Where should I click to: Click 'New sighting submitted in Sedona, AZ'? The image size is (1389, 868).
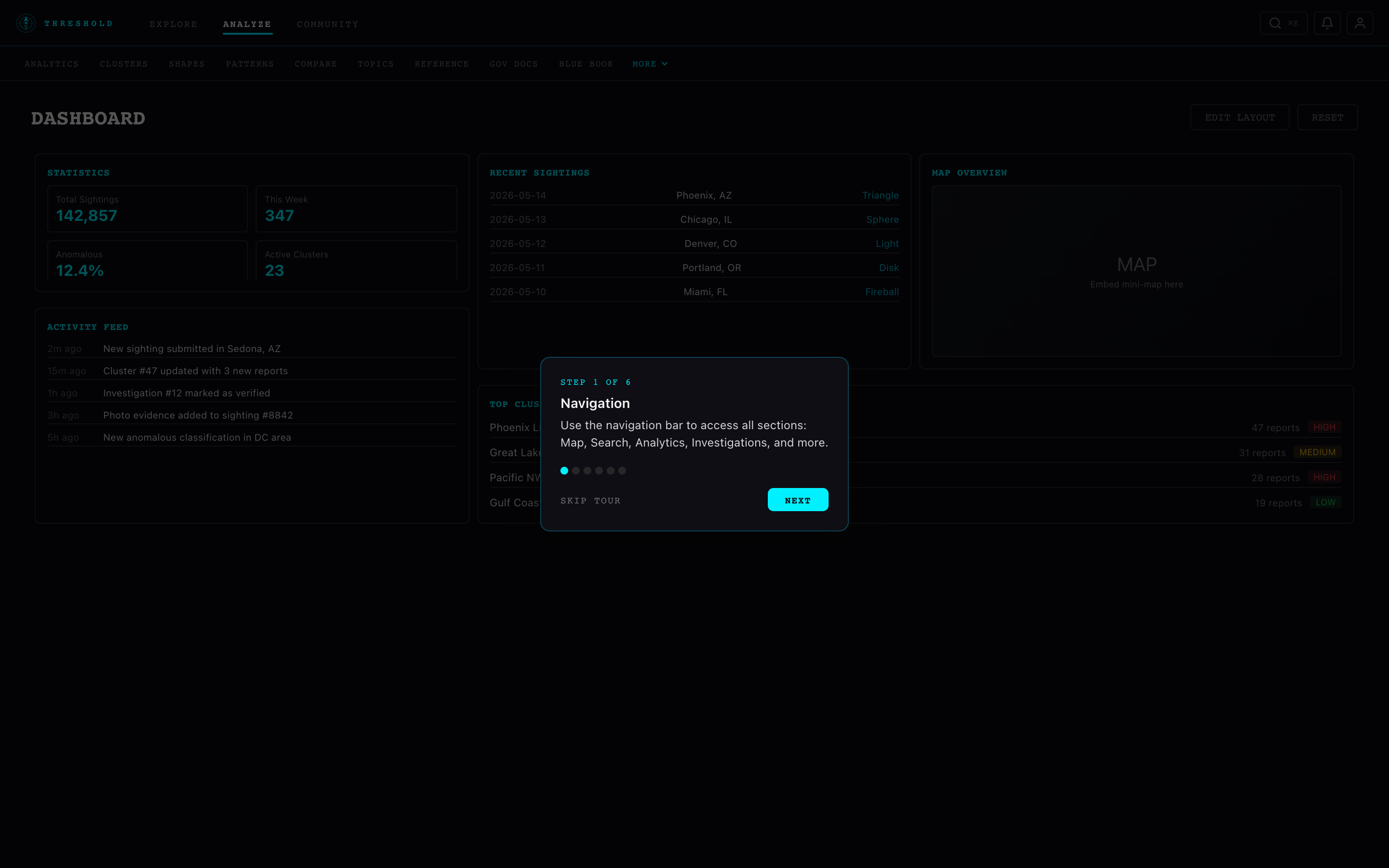pos(191,349)
